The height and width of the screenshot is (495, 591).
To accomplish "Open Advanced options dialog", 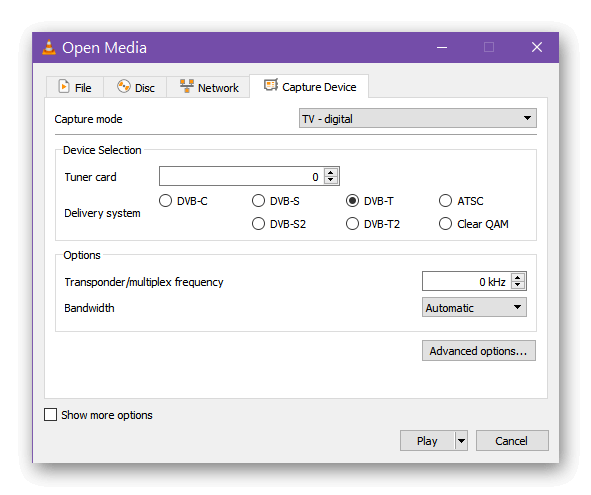I will pos(479,351).
